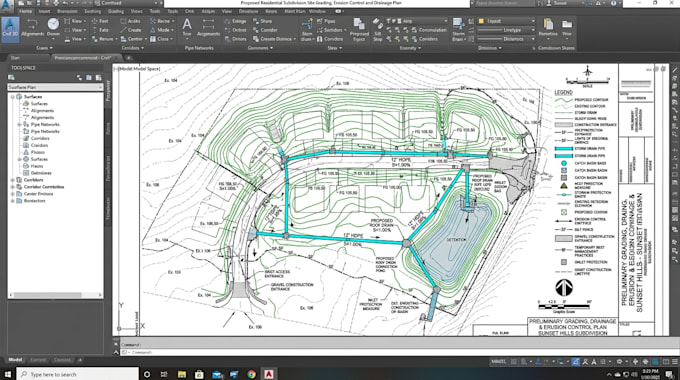The image size is (680, 380).
Task: Open the Mail app from the taskbar
Action: tap(217, 374)
